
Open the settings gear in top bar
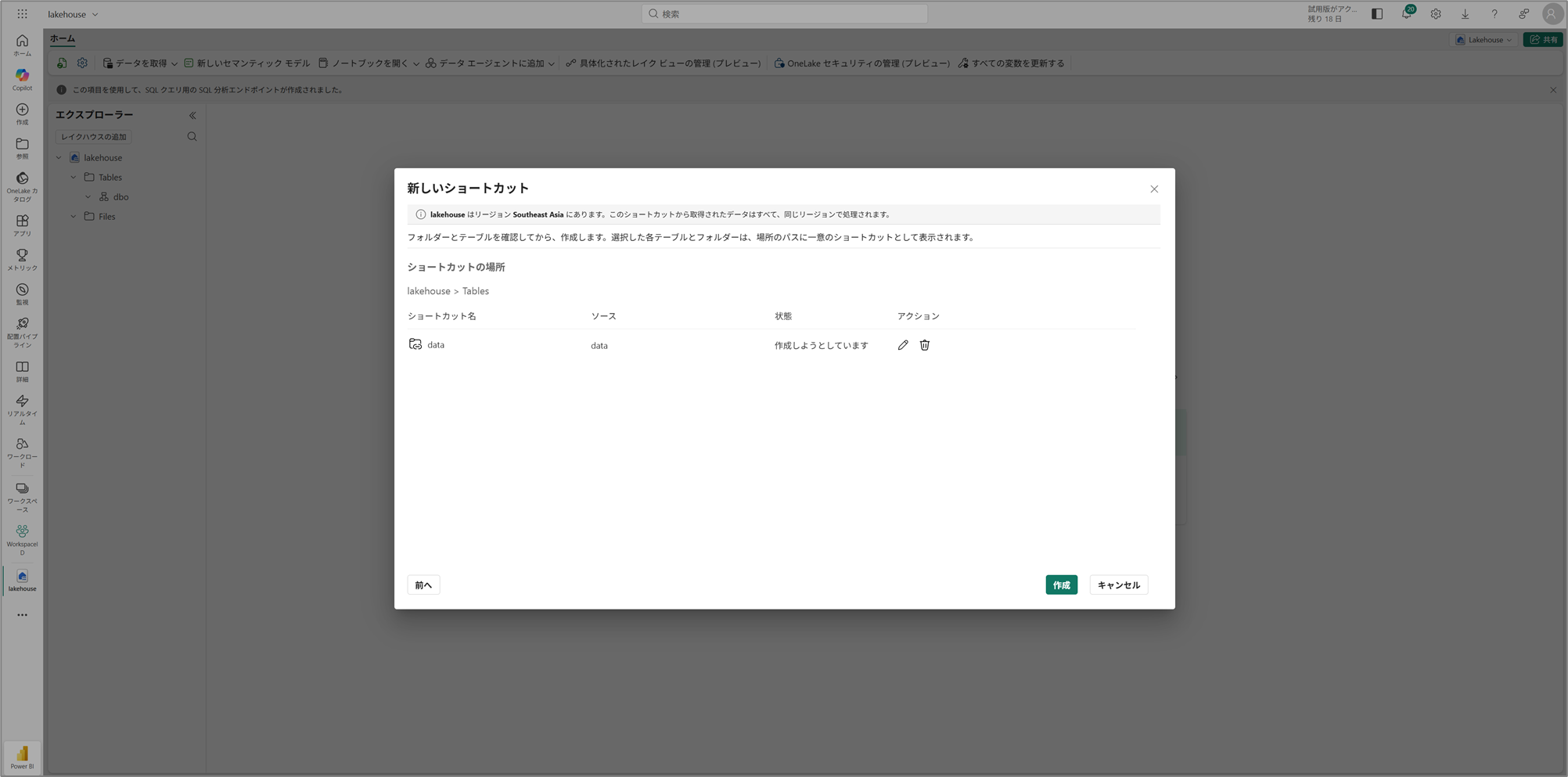(x=1436, y=14)
